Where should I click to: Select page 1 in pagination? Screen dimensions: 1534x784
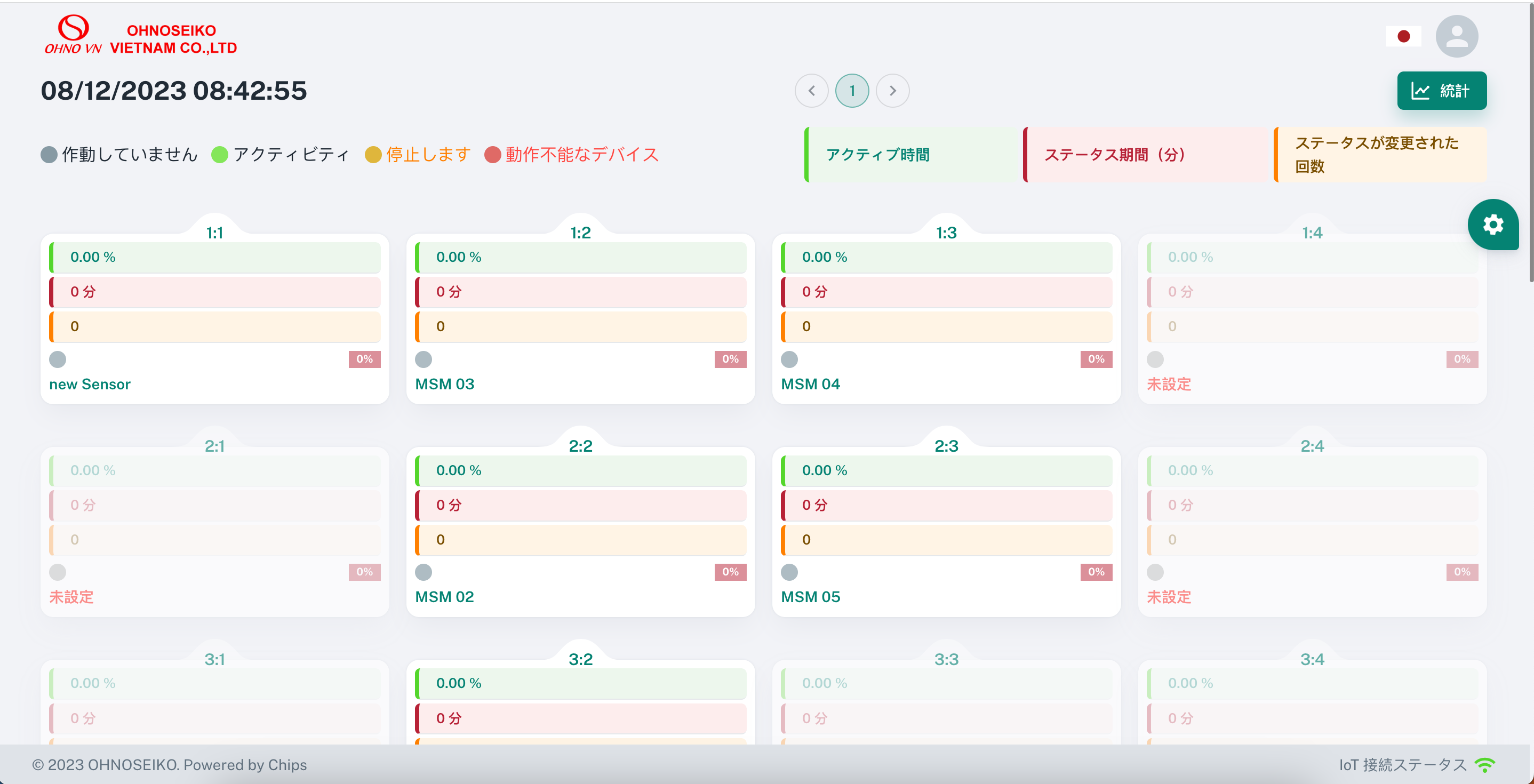(x=852, y=91)
